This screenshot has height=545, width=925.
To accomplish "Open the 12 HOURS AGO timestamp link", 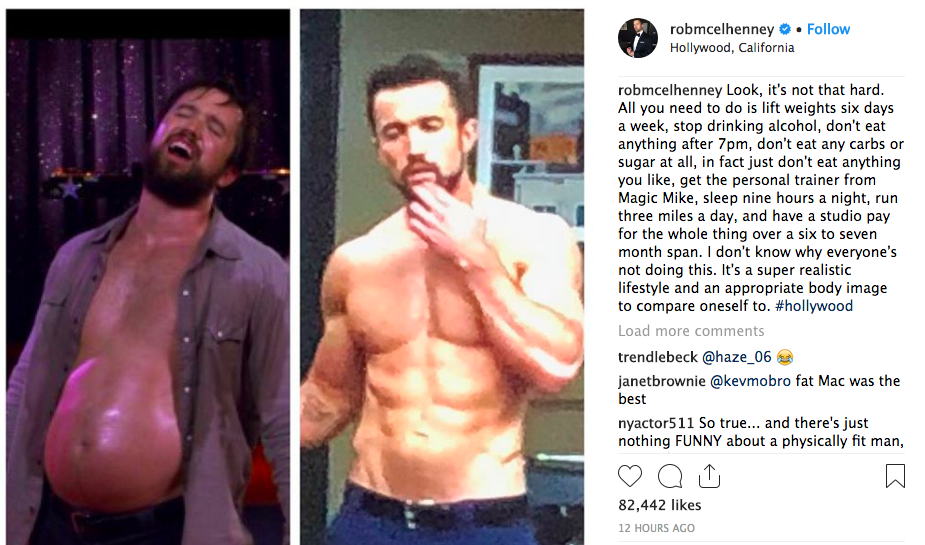I will pos(656,528).
